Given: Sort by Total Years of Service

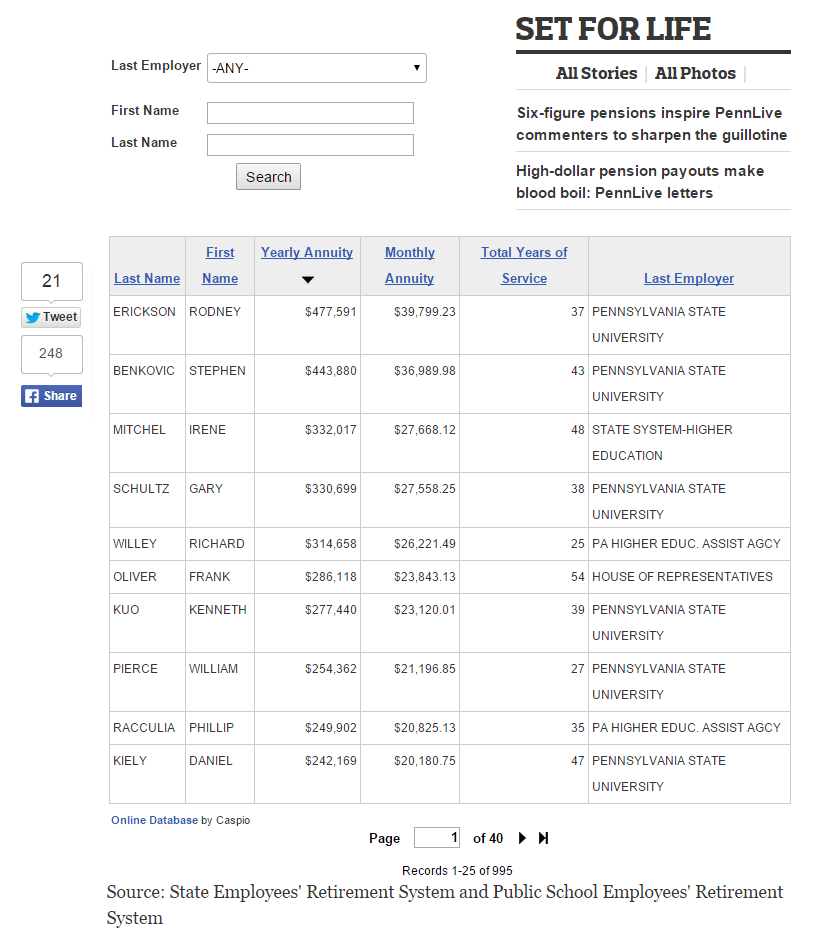Looking at the screenshot, I should 524,265.
